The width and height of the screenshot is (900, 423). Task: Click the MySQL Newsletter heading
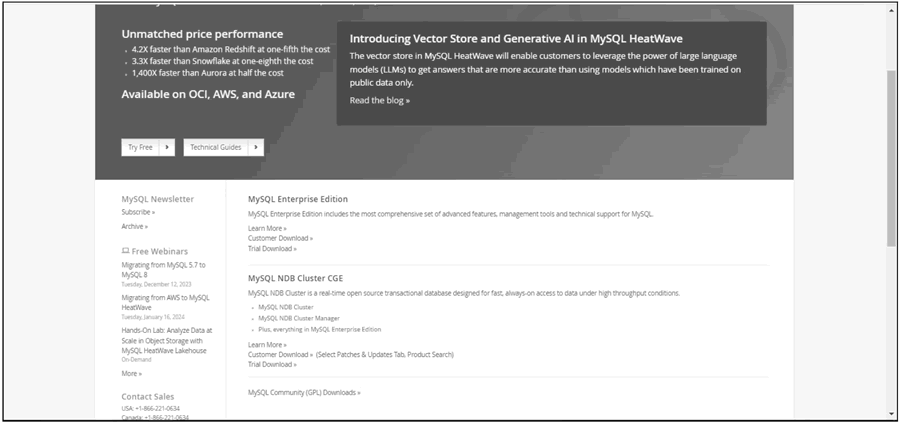click(x=158, y=199)
